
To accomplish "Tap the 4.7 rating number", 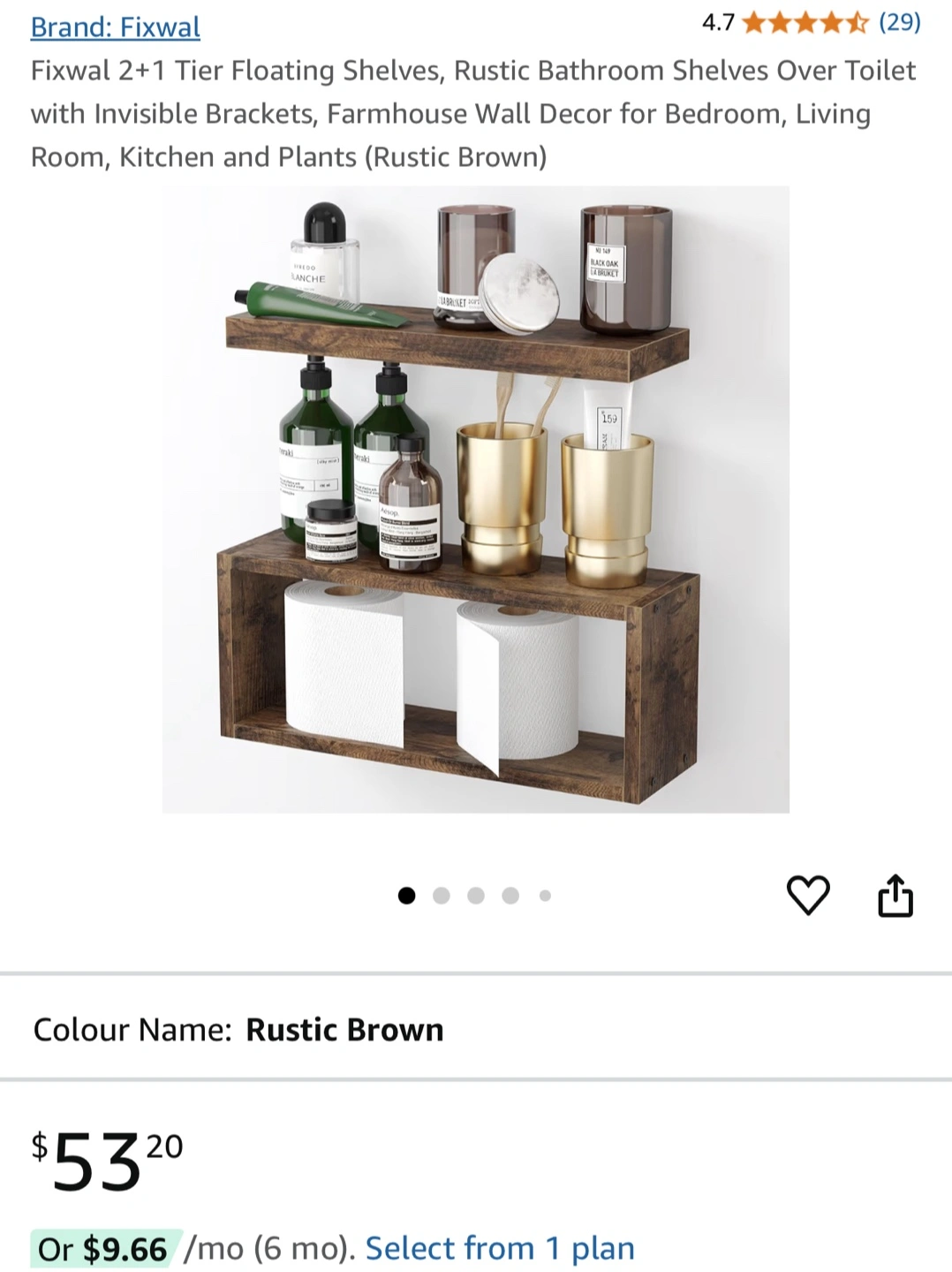I will point(718,23).
